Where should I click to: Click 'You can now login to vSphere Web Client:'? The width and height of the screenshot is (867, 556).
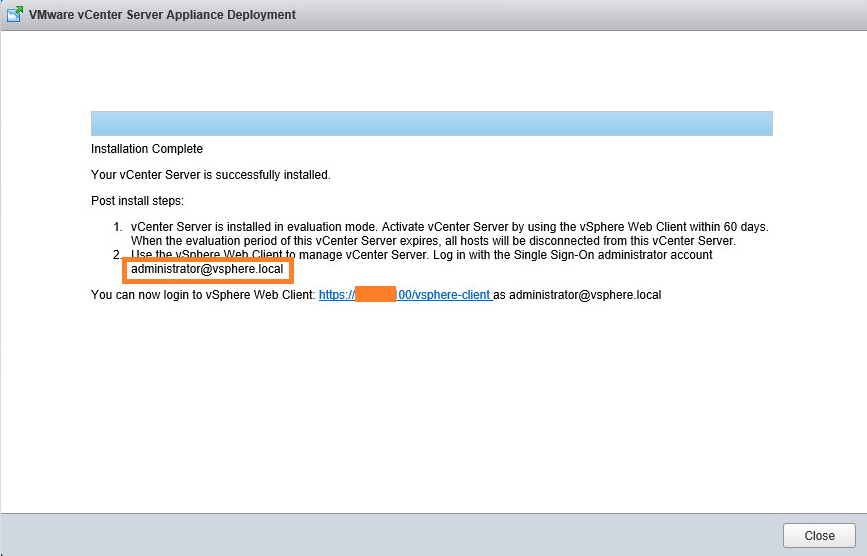tap(203, 295)
